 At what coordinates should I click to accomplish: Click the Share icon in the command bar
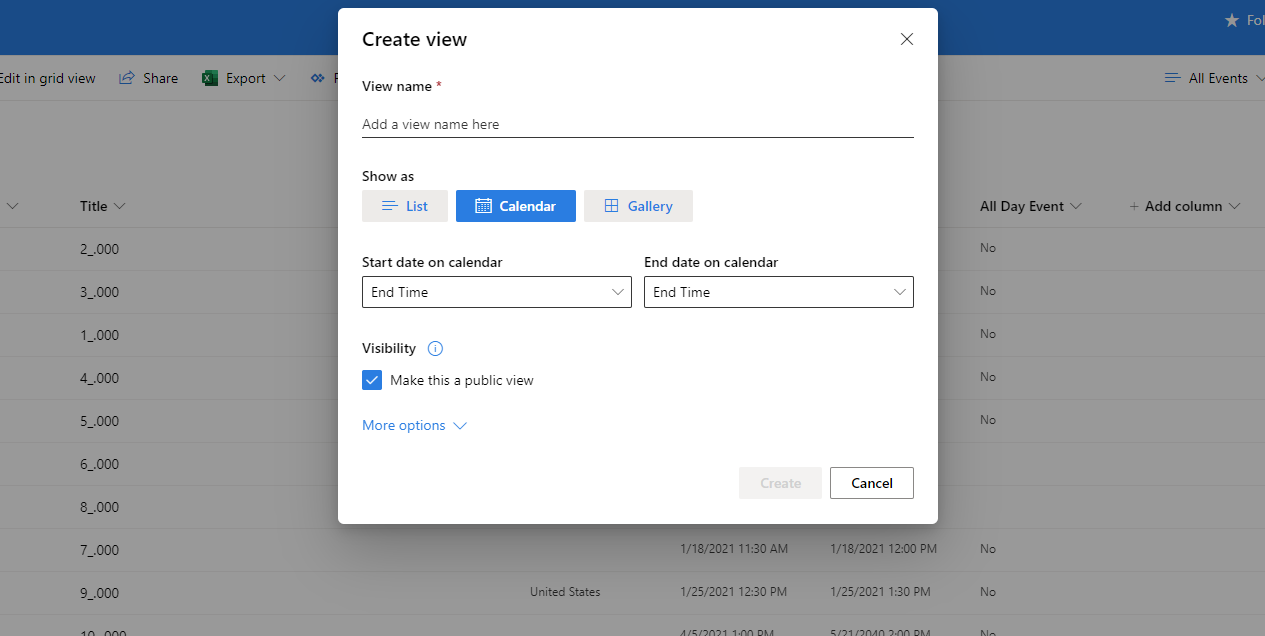pyautogui.click(x=125, y=77)
